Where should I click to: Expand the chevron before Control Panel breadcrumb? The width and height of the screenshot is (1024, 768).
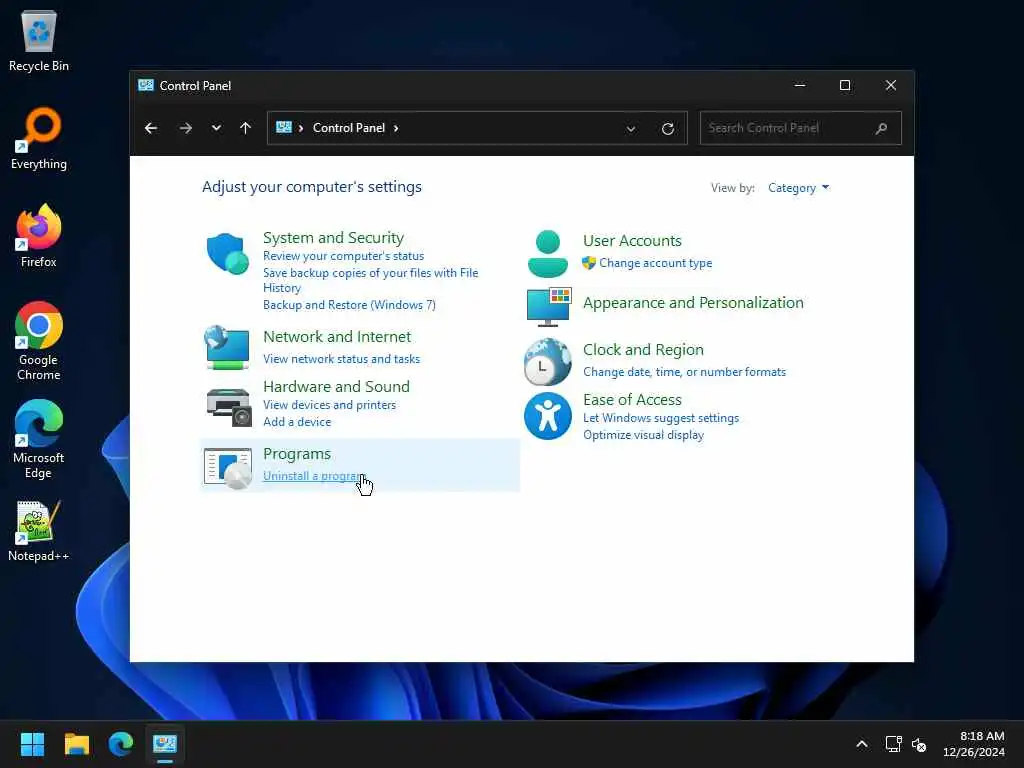click(301, 128)
